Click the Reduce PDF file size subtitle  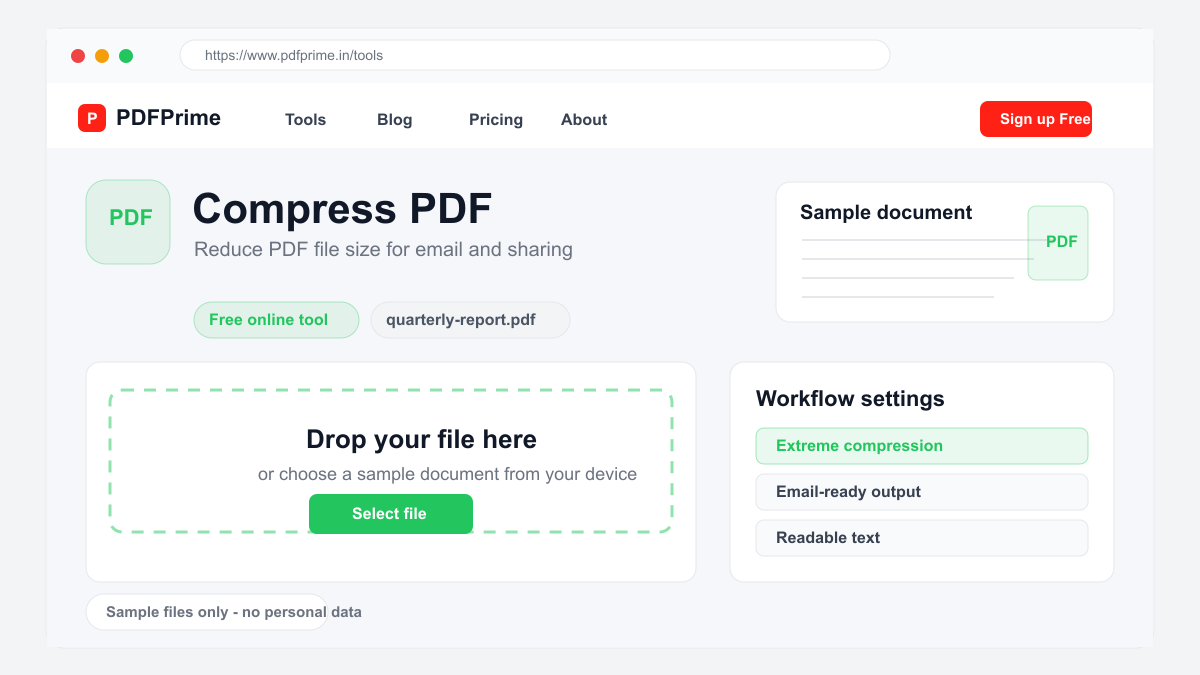[x=383, y=249]
